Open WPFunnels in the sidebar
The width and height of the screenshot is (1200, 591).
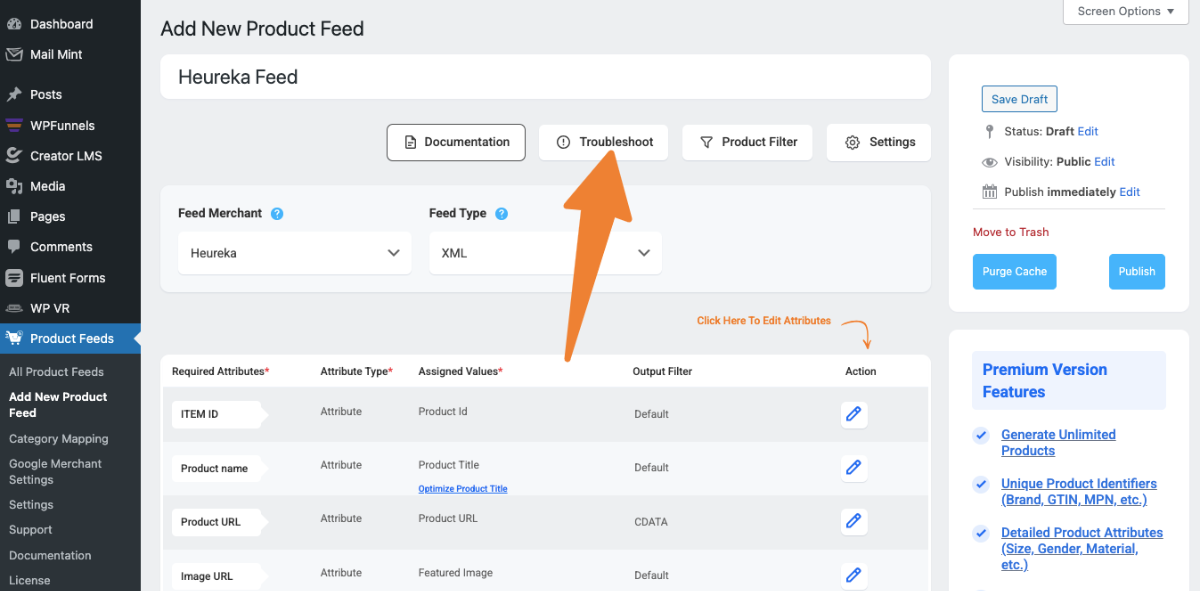coord(62,125)
